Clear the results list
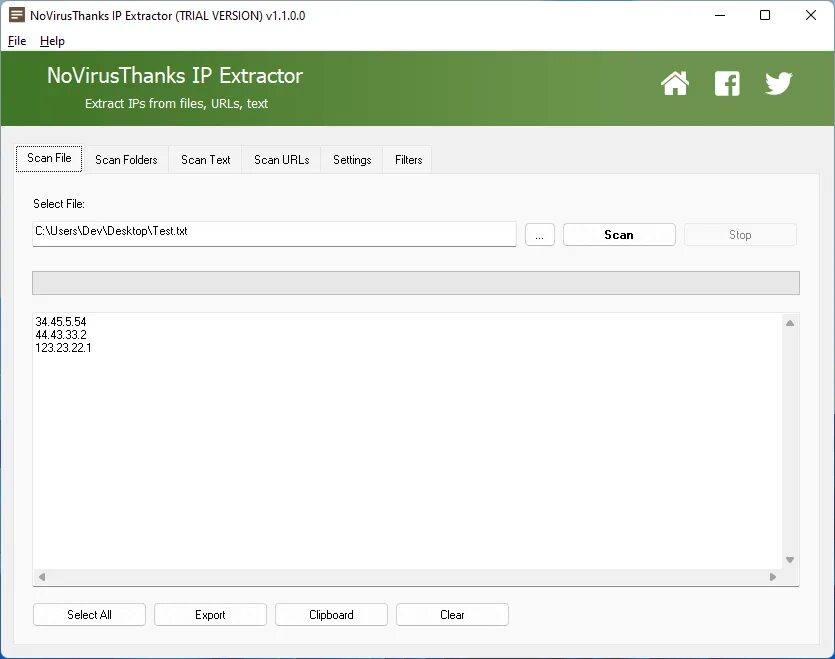 tap(452, 615)
